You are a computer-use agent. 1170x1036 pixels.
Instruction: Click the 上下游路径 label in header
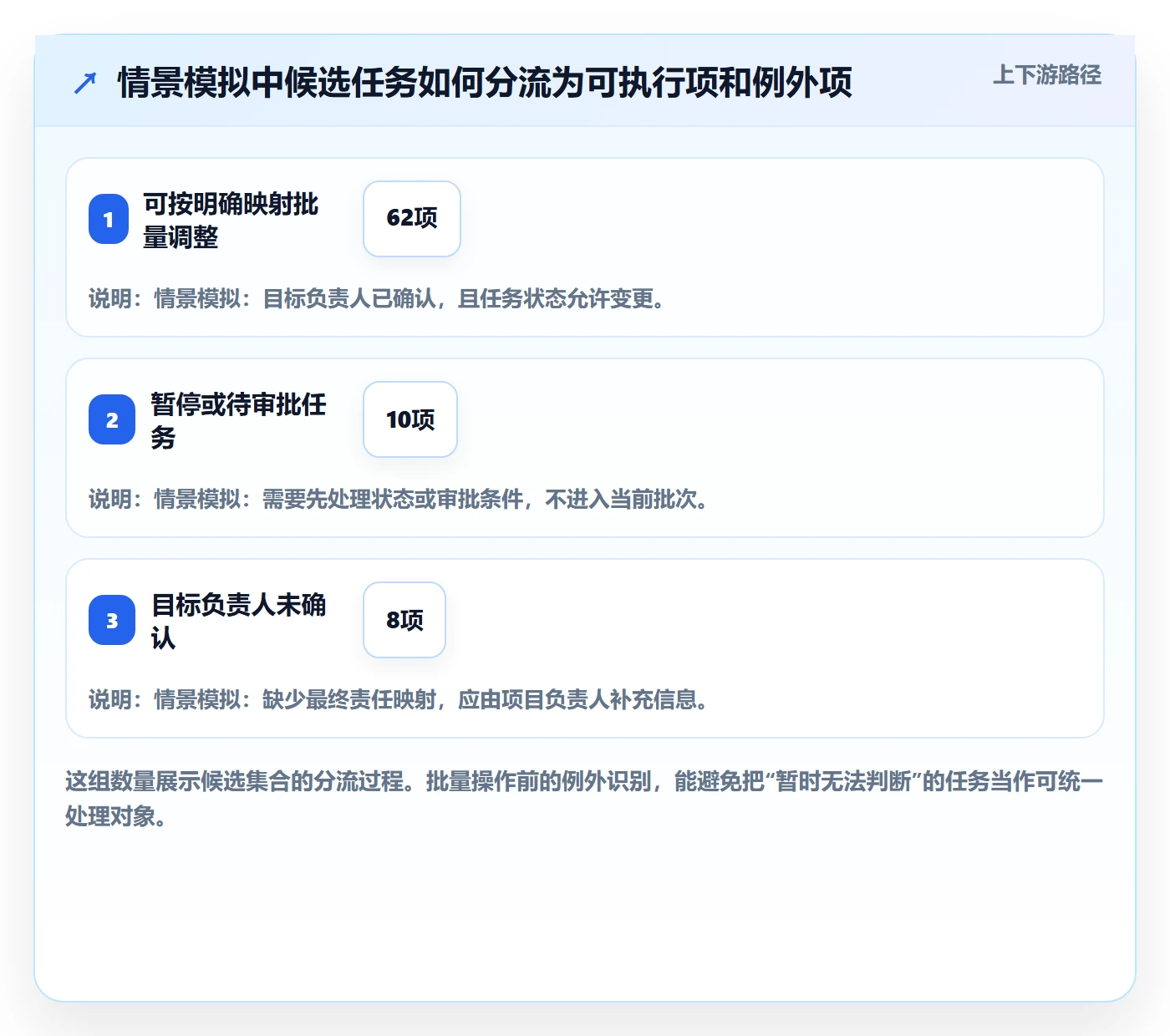(1047, 75)
